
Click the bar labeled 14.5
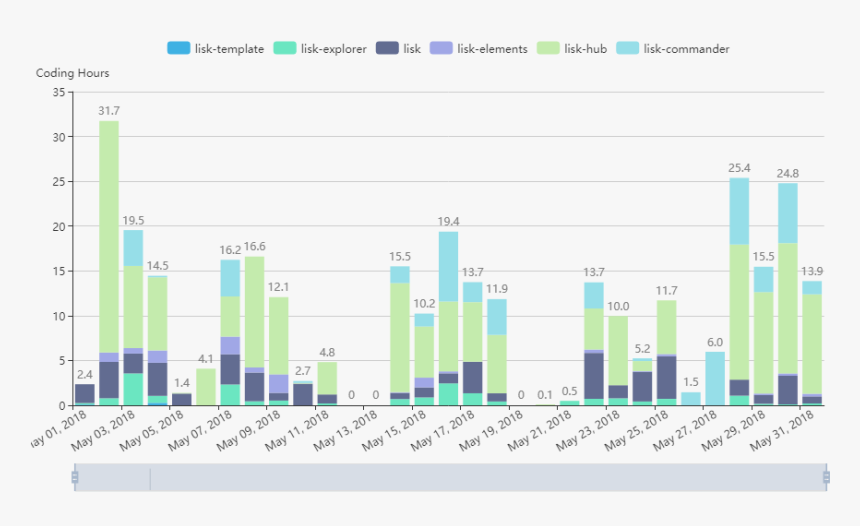[157, 340]
